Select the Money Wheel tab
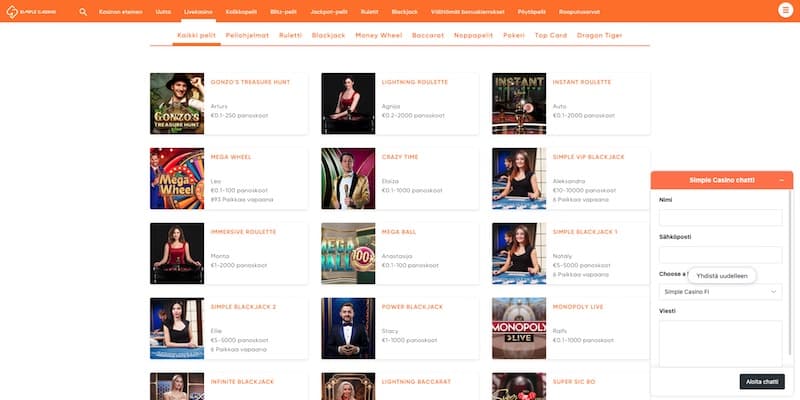 (379, 36)
